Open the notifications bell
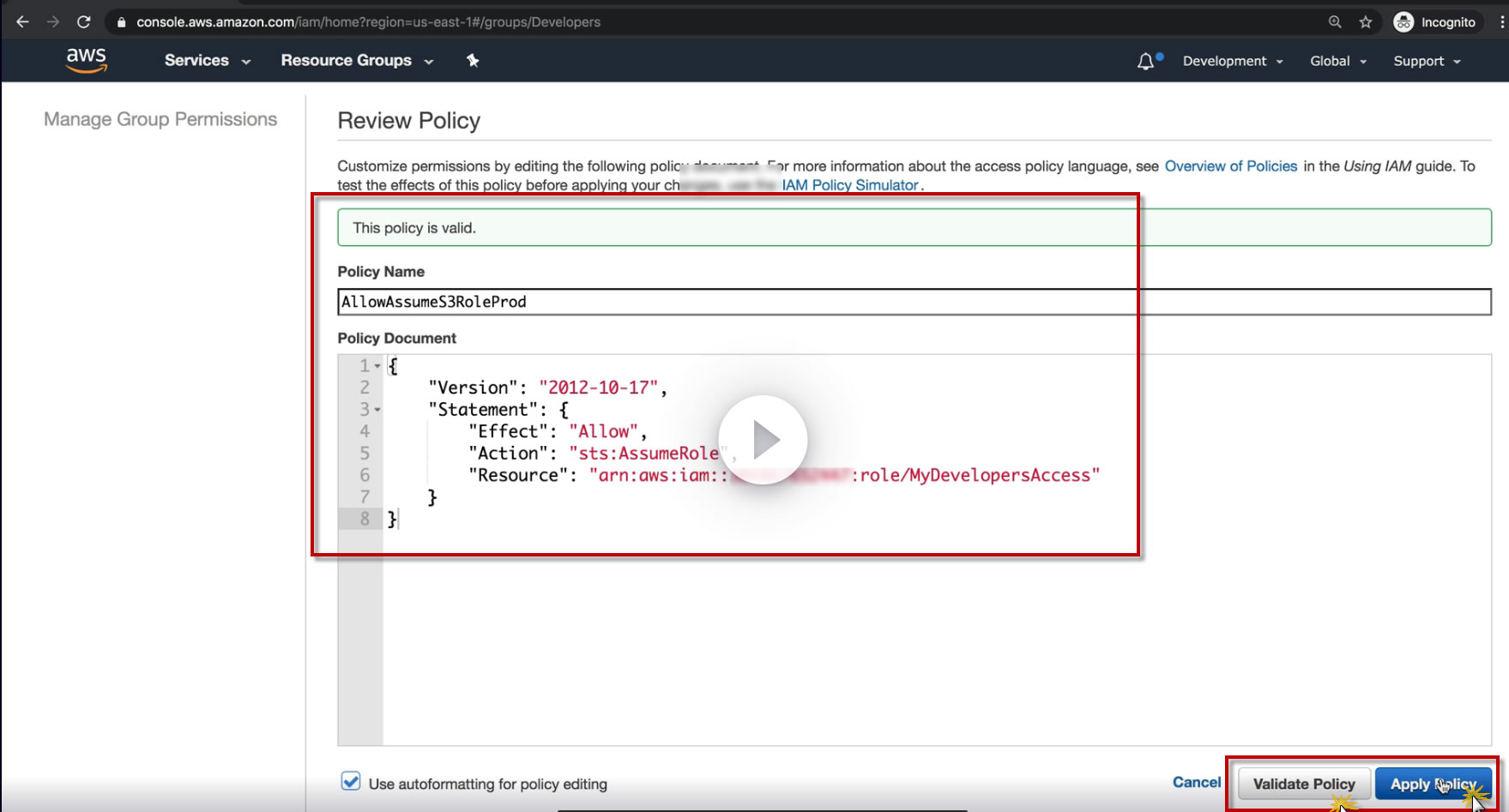 [1145, 61]
